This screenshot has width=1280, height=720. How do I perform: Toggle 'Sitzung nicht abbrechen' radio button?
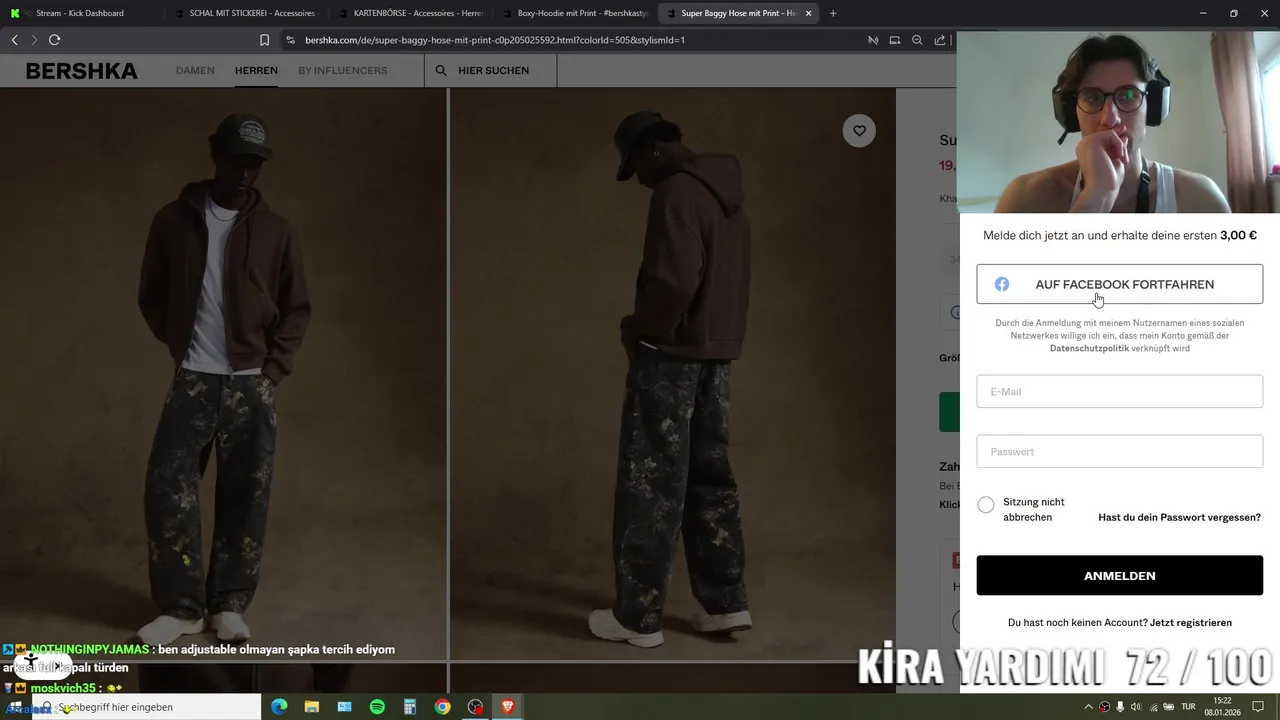[x=986, y=505]
